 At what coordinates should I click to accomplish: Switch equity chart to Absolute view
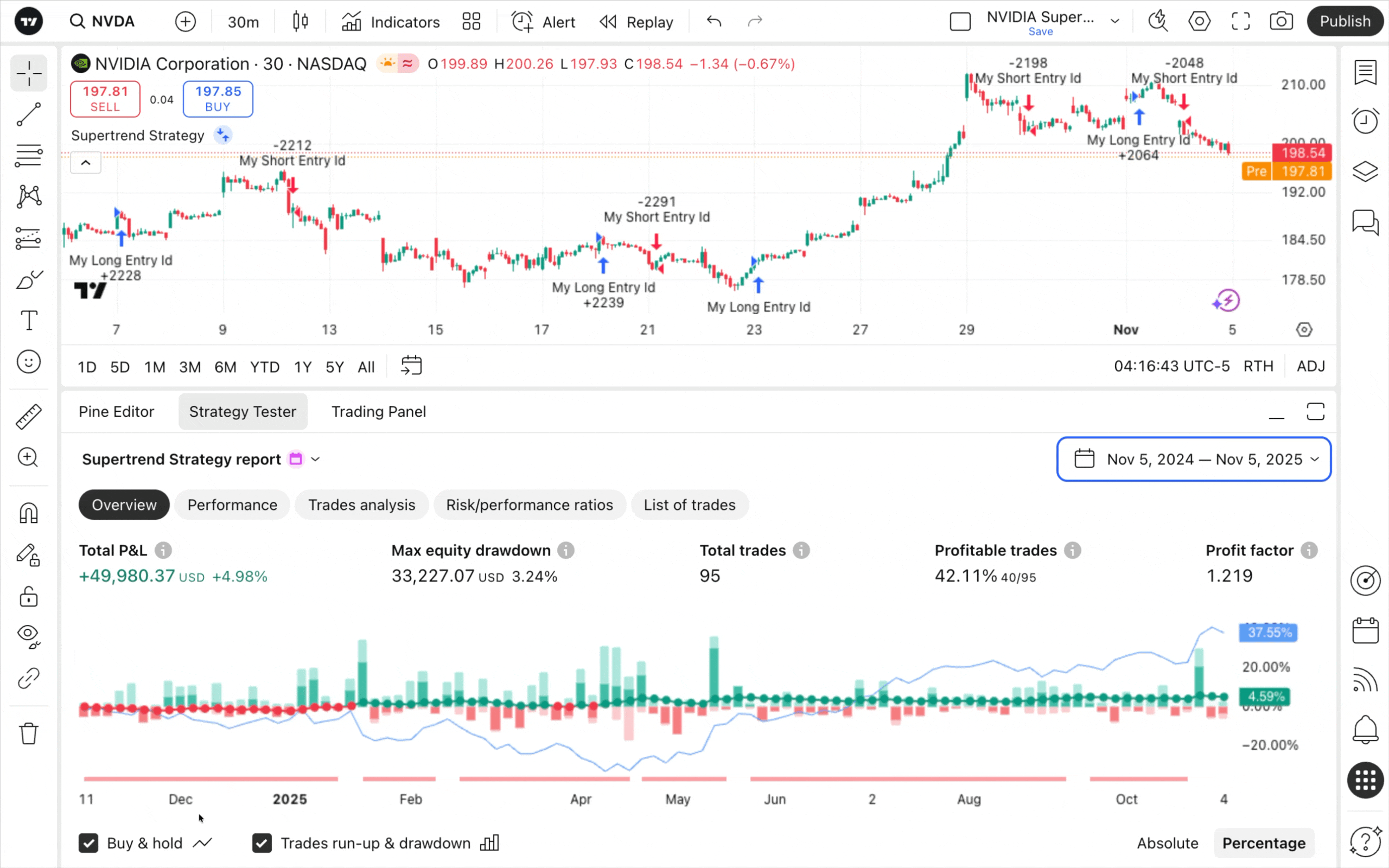[x=1167, y=843]
